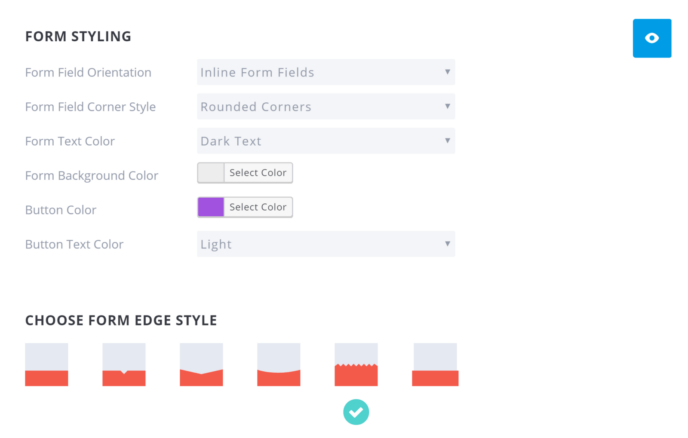Click the blue eye preview button
This screenshot has width=688, height=438.
652,38
